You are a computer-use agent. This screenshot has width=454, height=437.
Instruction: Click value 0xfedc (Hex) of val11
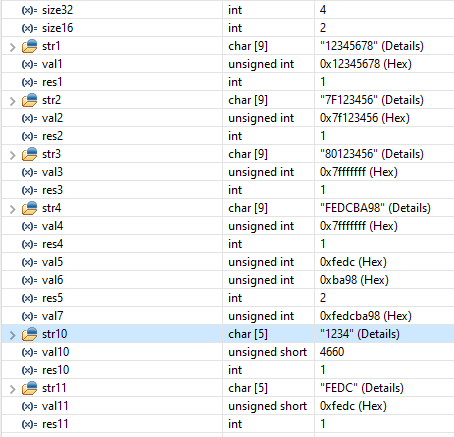[353, 406]
